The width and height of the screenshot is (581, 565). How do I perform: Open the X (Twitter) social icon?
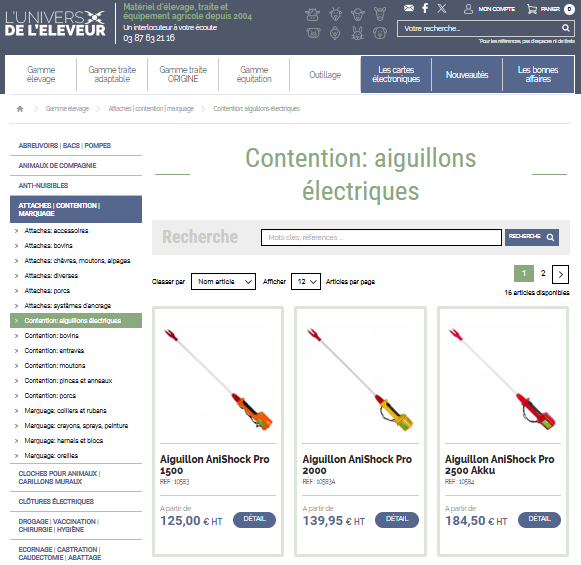coord(441,8)
